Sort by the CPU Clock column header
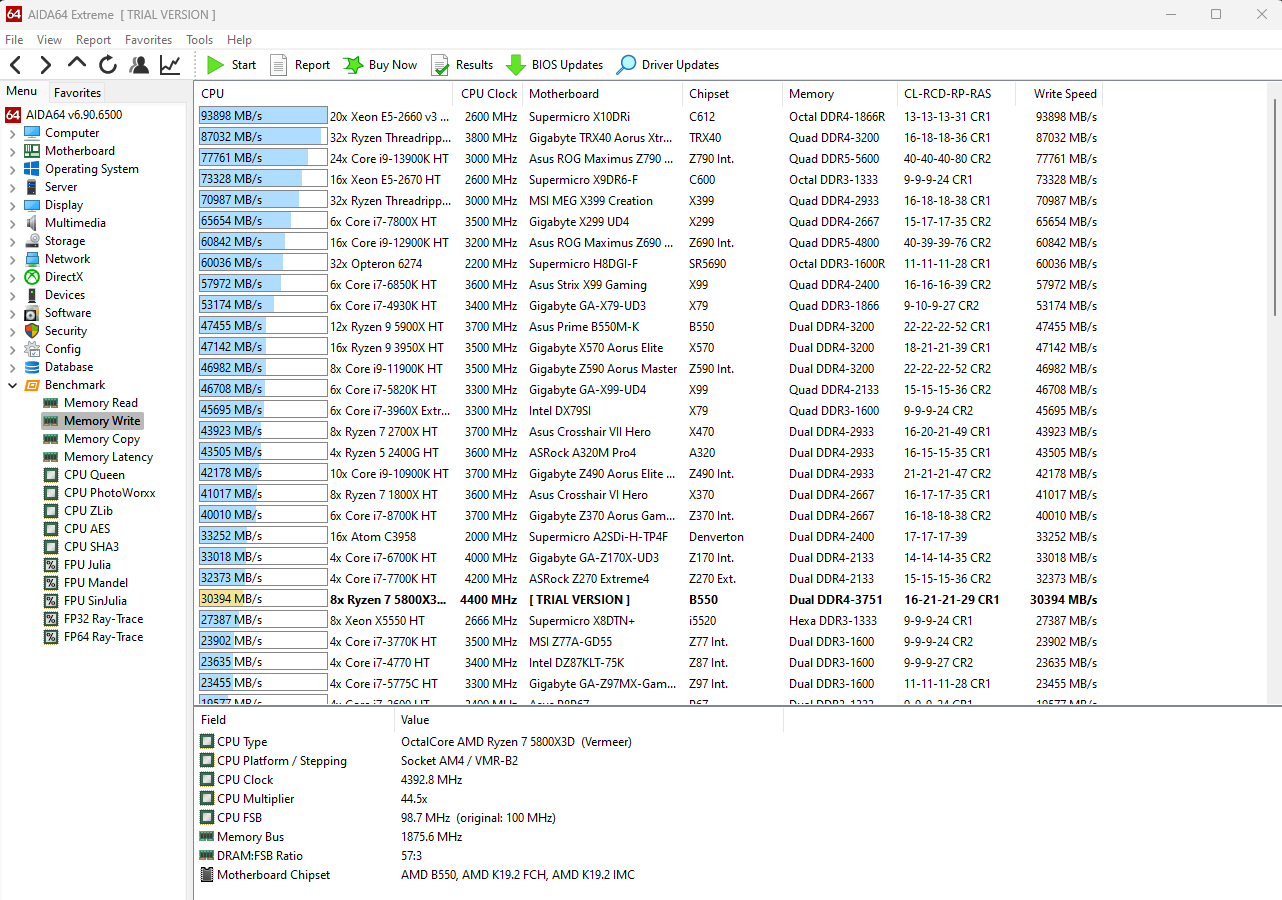This screenshot has width=1282, height=900. pyautogui.click(x=489, y=94)
